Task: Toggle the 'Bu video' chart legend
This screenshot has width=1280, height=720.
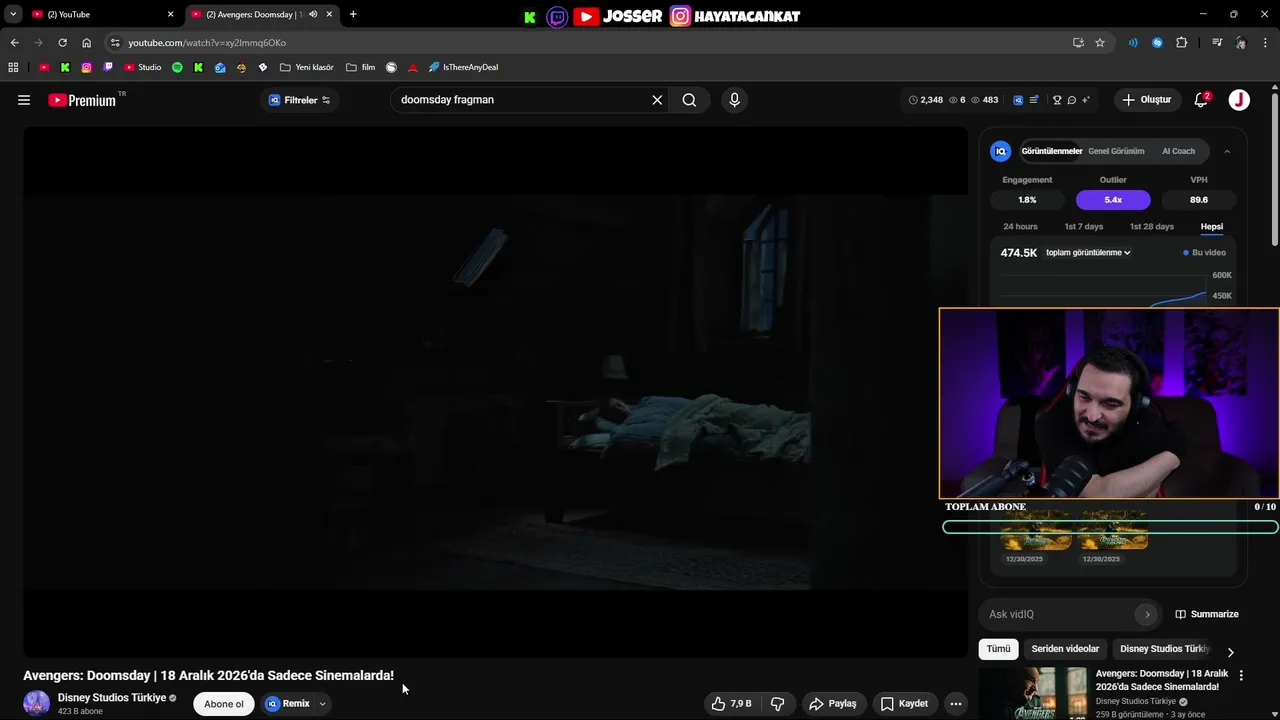Action: (x=1204, y=253)
